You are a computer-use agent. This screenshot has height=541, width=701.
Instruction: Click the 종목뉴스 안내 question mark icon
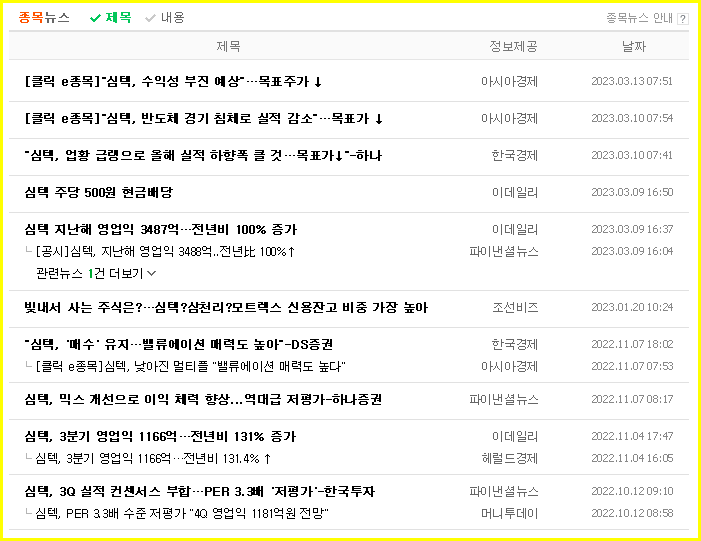pos(683,19)
